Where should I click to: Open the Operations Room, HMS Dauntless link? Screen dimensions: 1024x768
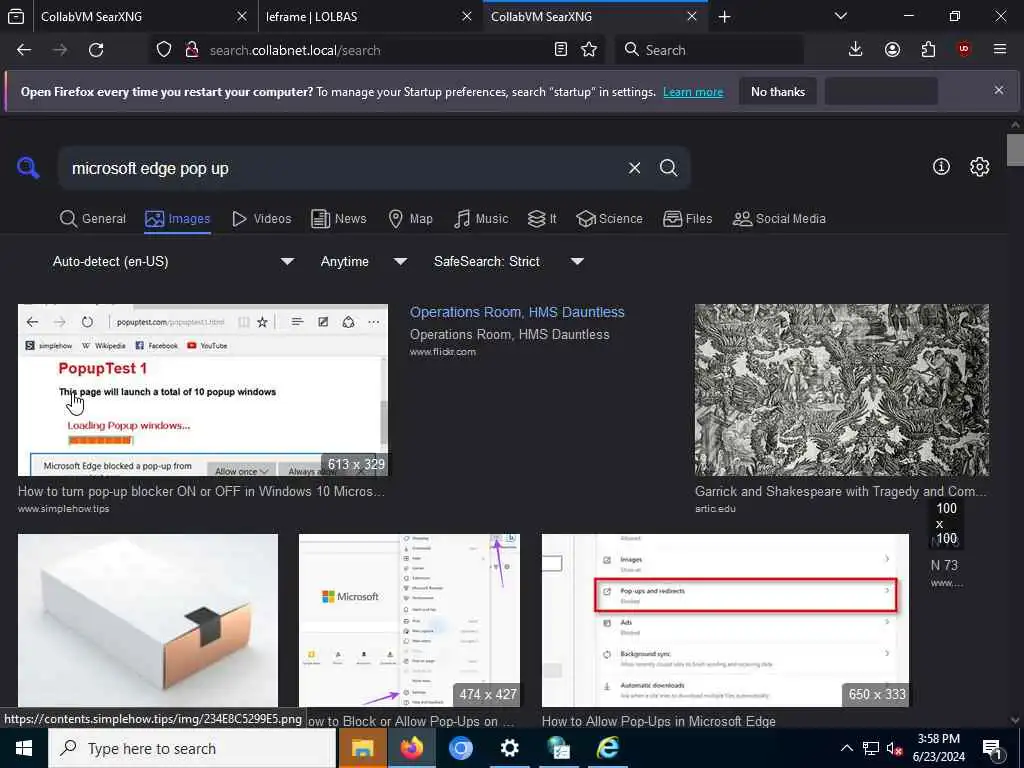click(x=517, y=312)
